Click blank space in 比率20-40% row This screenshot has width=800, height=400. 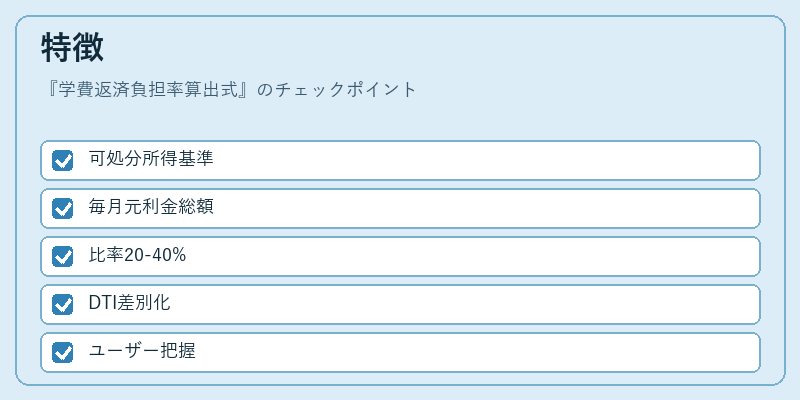tap(485, 256)
